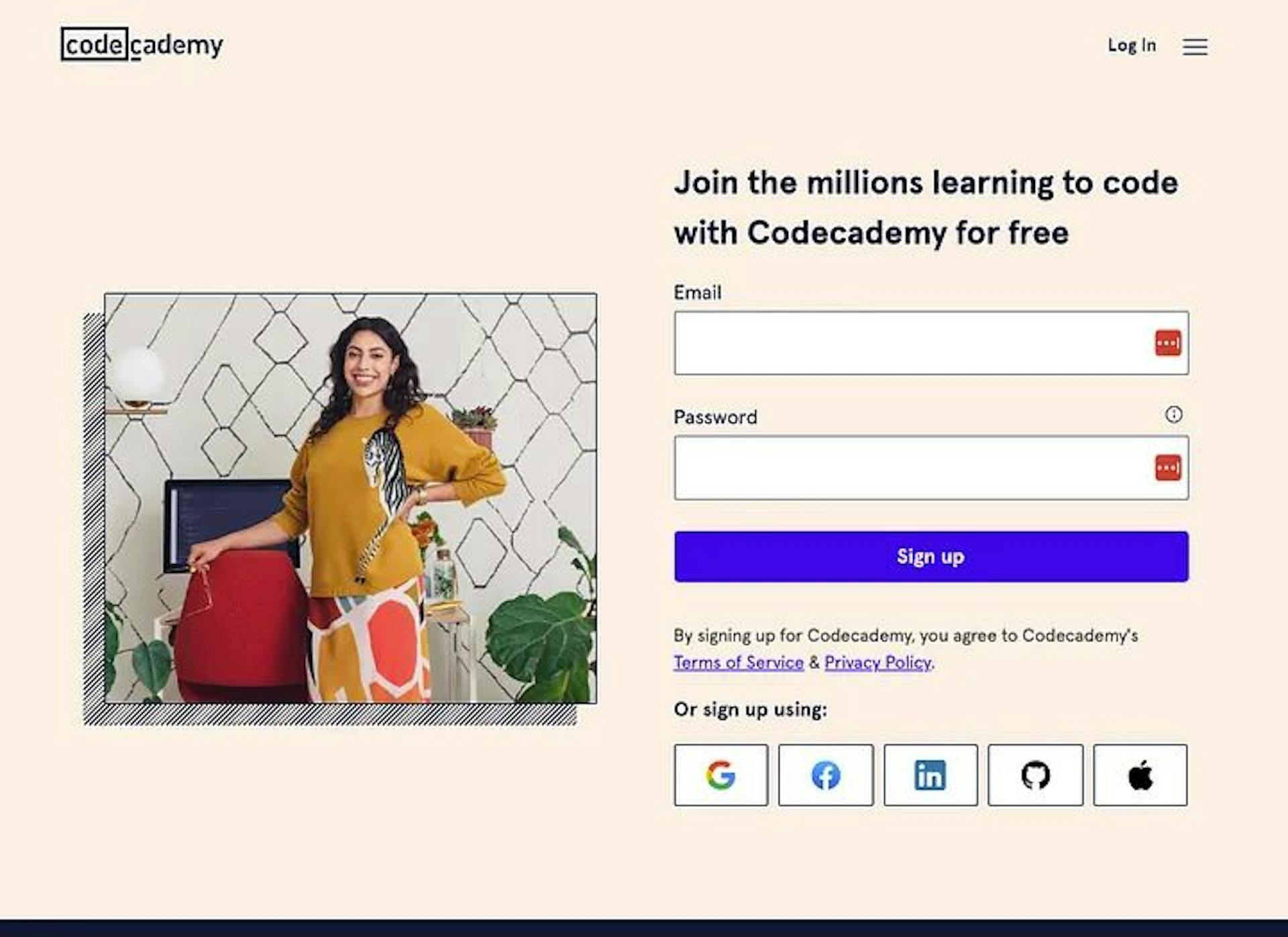This screenshot has height=937, width=1288.
Task: Click the Google sign-up icon
Action: tap(720, 776)
